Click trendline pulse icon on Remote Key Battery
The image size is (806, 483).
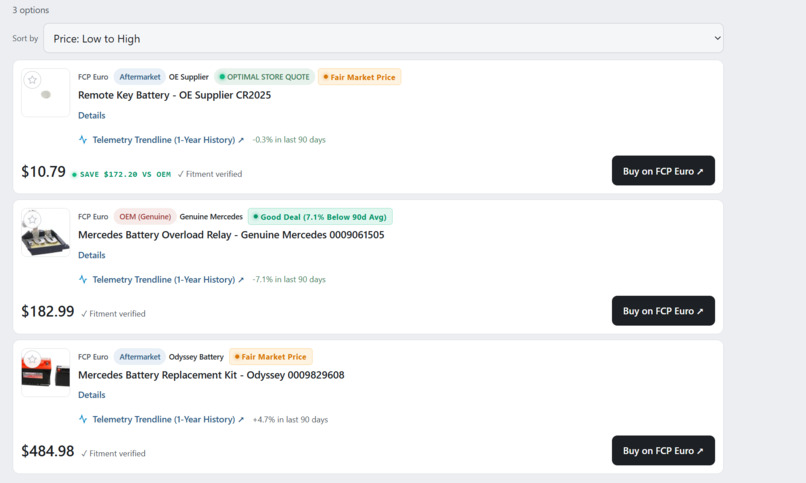(83, 139)
